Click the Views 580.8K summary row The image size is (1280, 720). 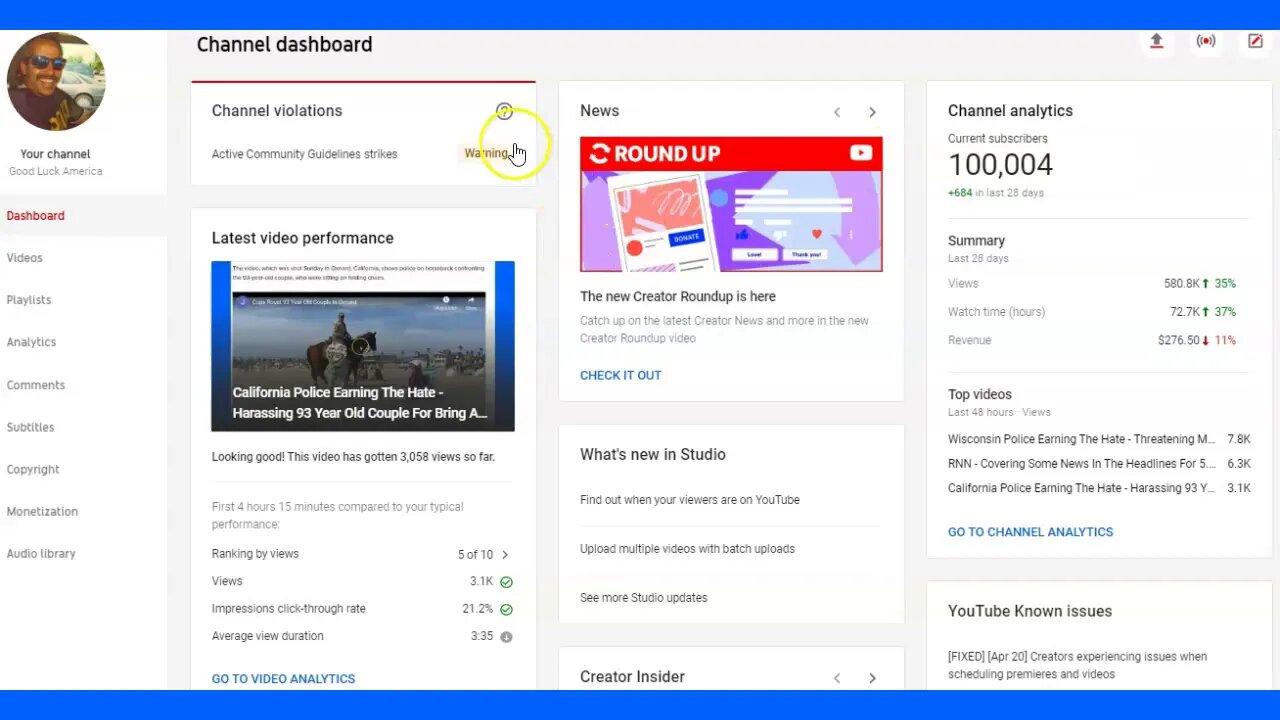(x=1098, y=284)
